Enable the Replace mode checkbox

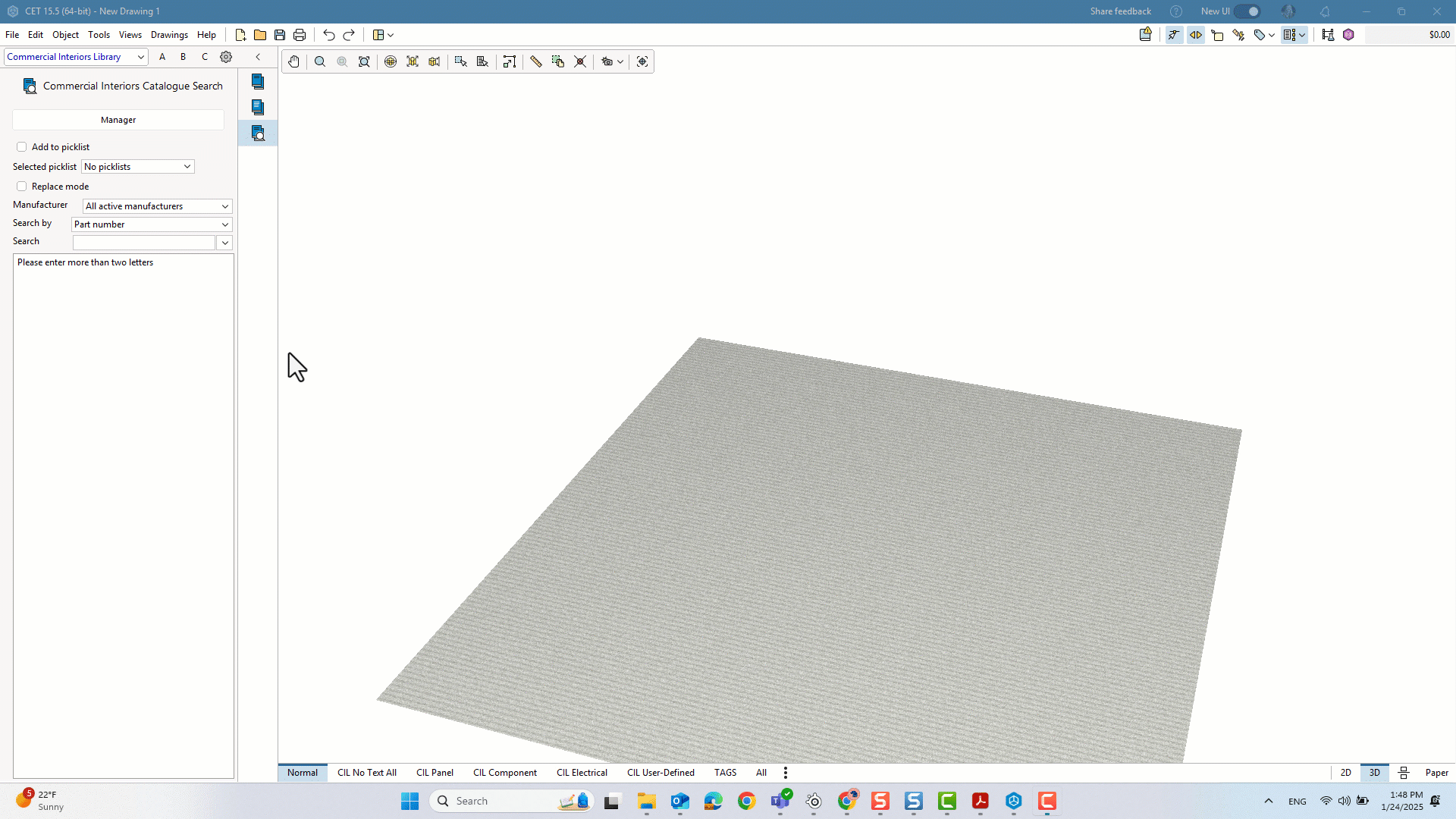(21, 187)
